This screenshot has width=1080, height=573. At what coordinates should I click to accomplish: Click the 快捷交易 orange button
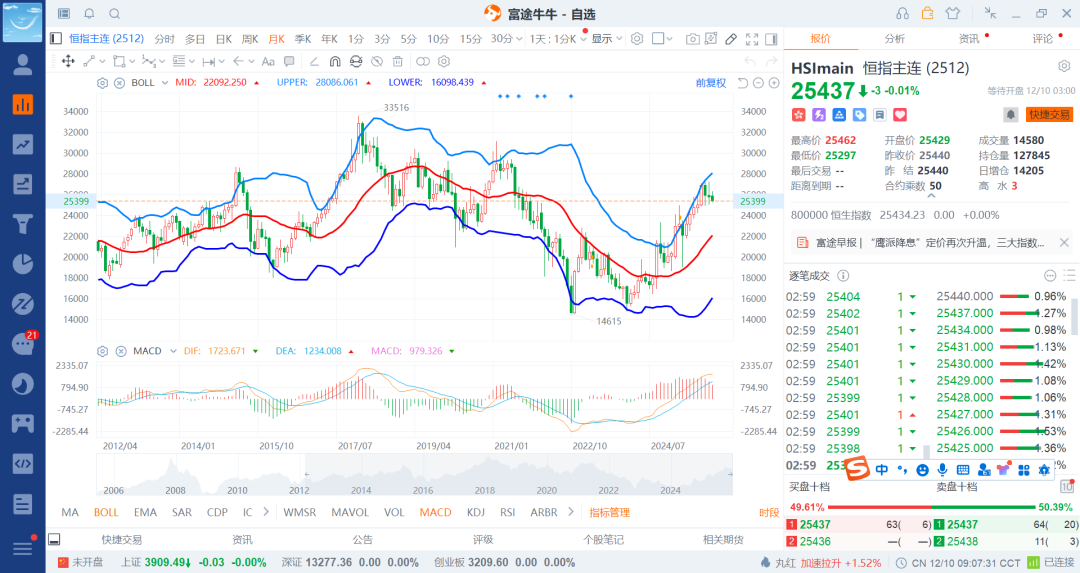(1049, 115)
